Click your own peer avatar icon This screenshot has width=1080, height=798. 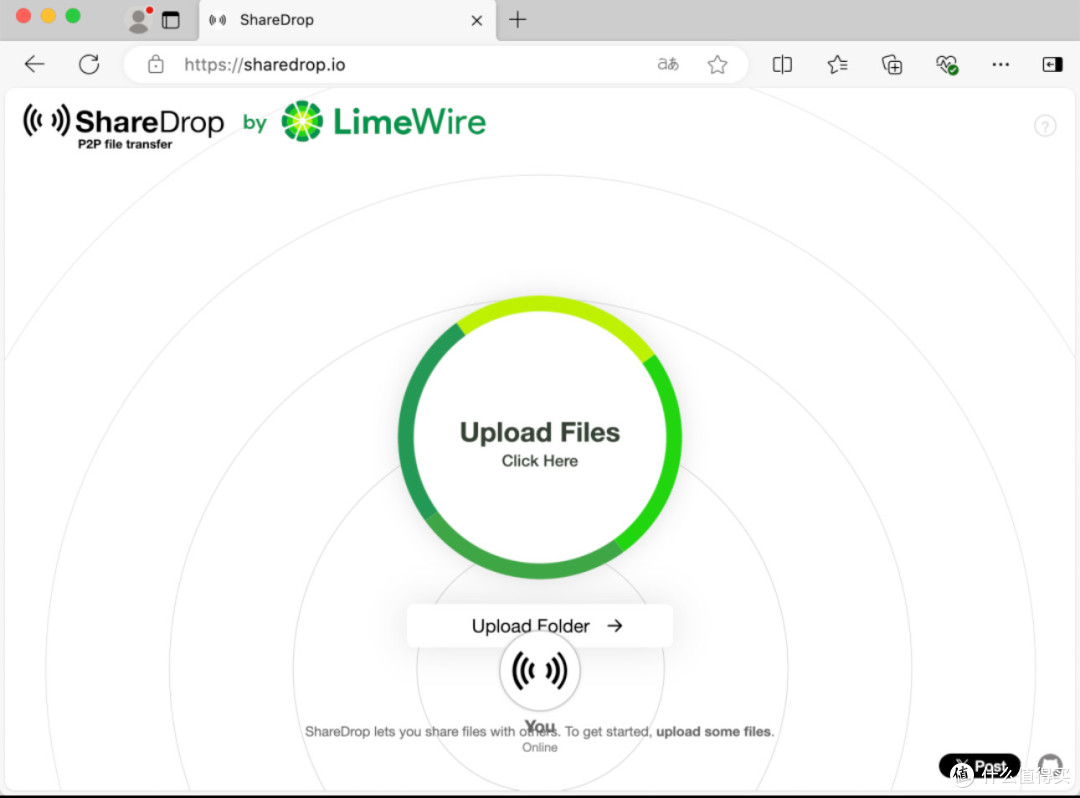coord(540,671)
